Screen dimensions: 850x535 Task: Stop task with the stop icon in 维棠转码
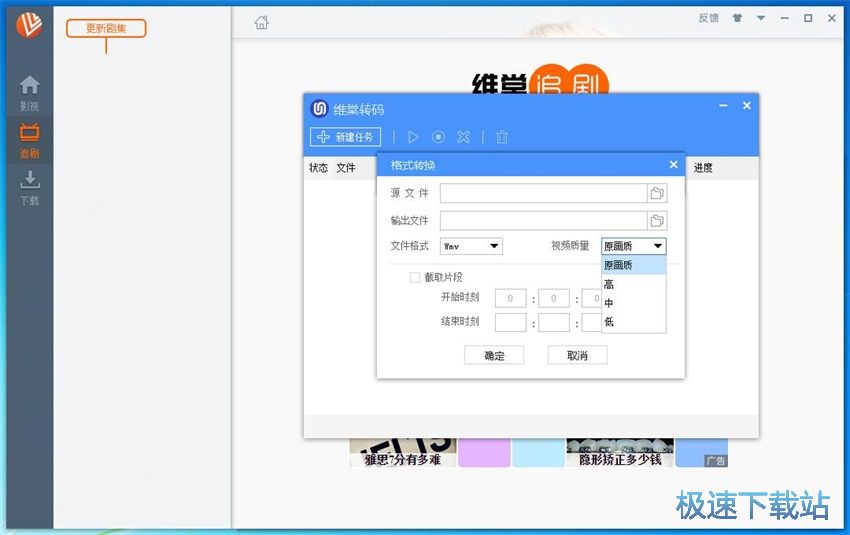pos(438,137)
